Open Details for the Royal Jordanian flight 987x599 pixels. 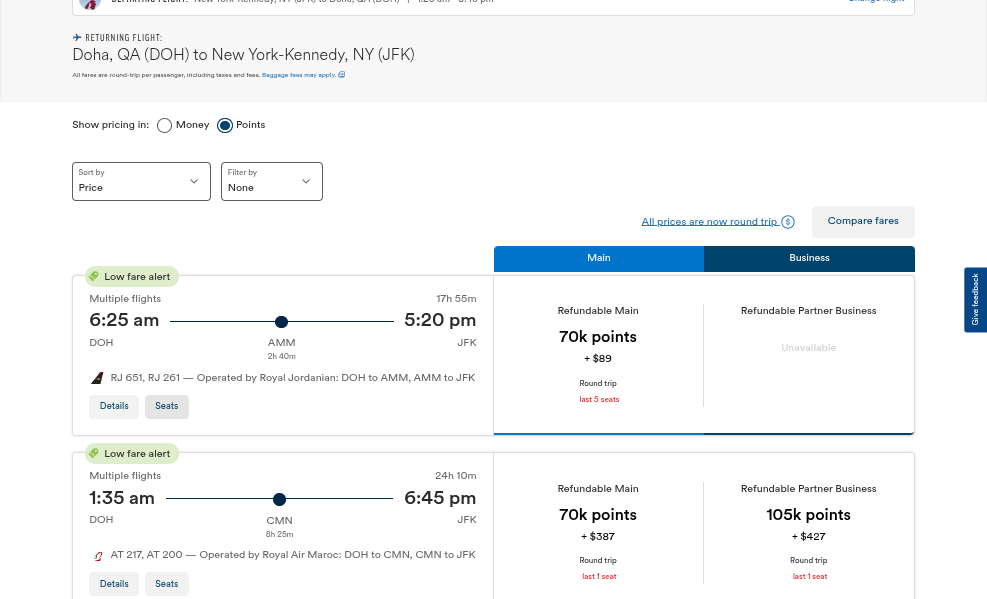click(114, 406)
